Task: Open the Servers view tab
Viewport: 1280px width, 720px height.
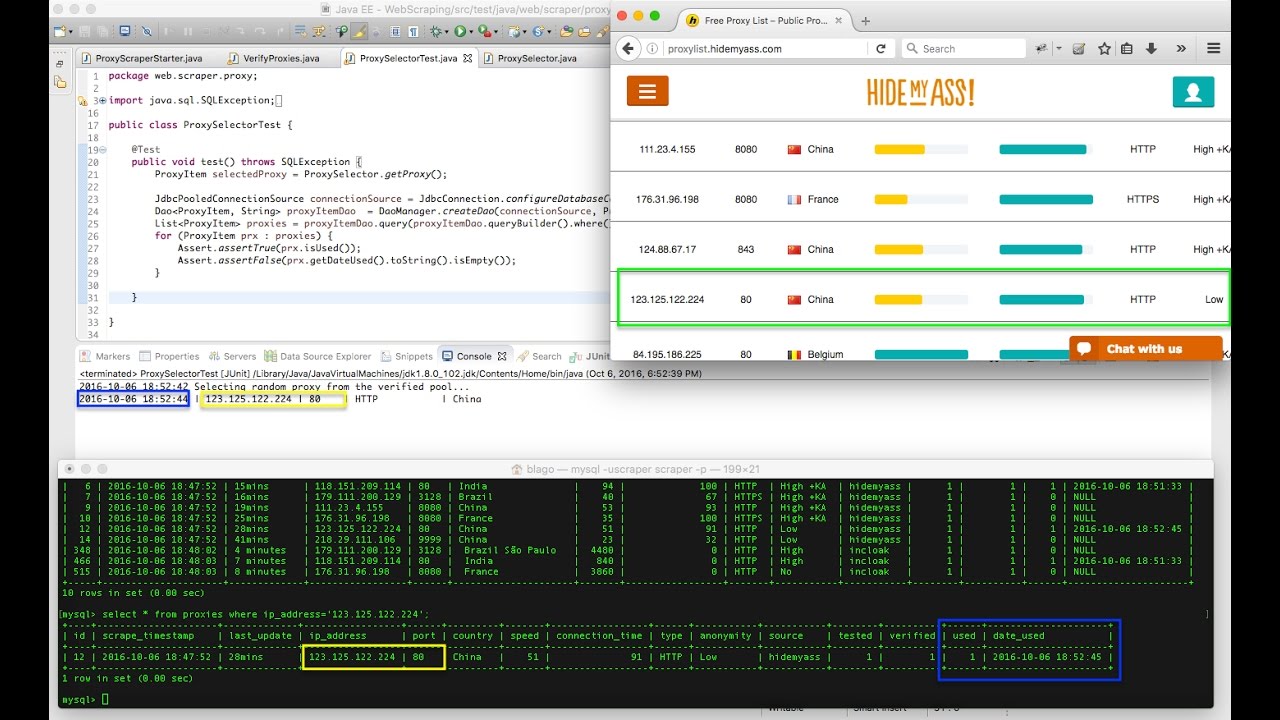Action: pyautogui.click(x=232, y=356)
